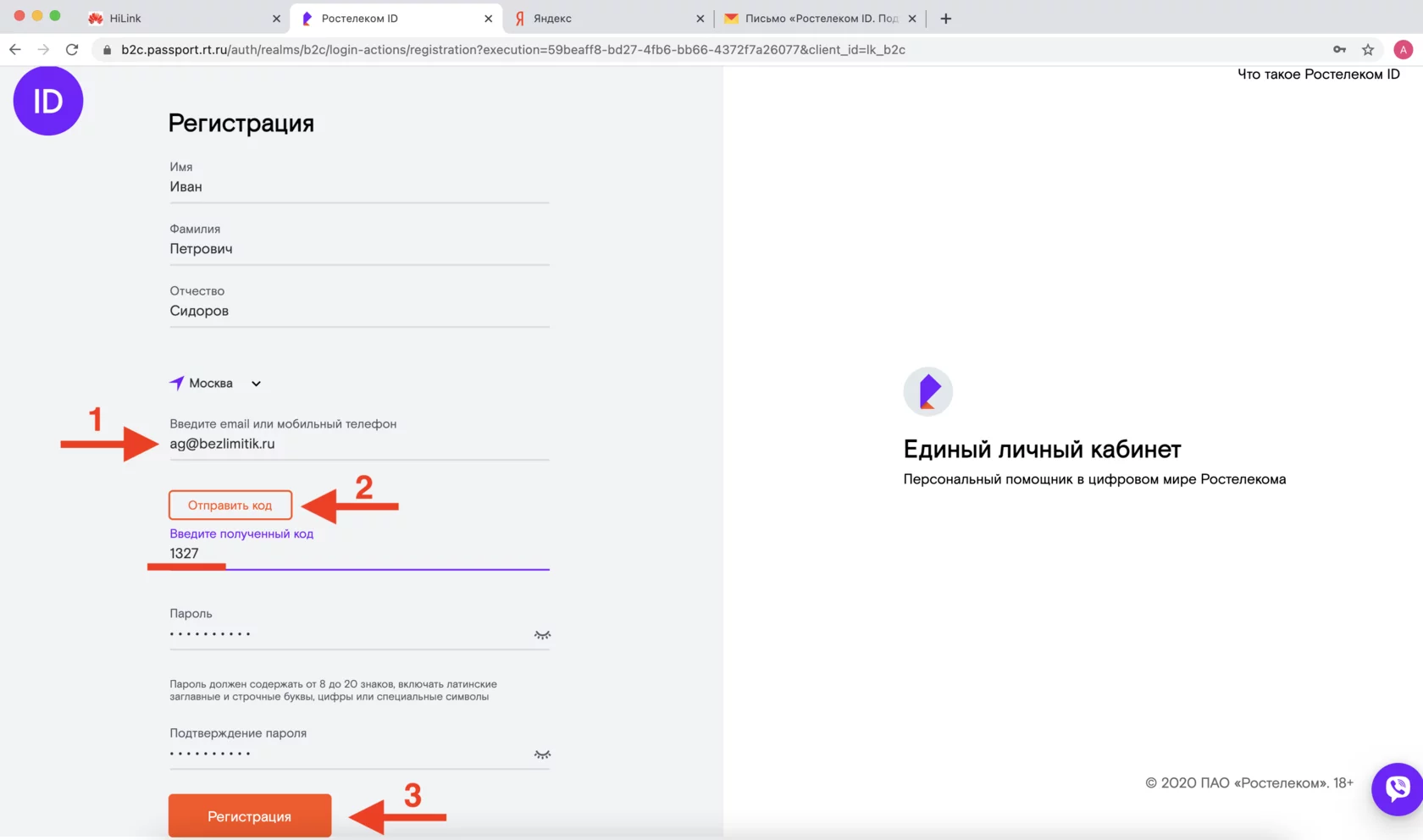Open the Viber chat icon
The width and height of the screenshot is (1423, 840).
1396,789
